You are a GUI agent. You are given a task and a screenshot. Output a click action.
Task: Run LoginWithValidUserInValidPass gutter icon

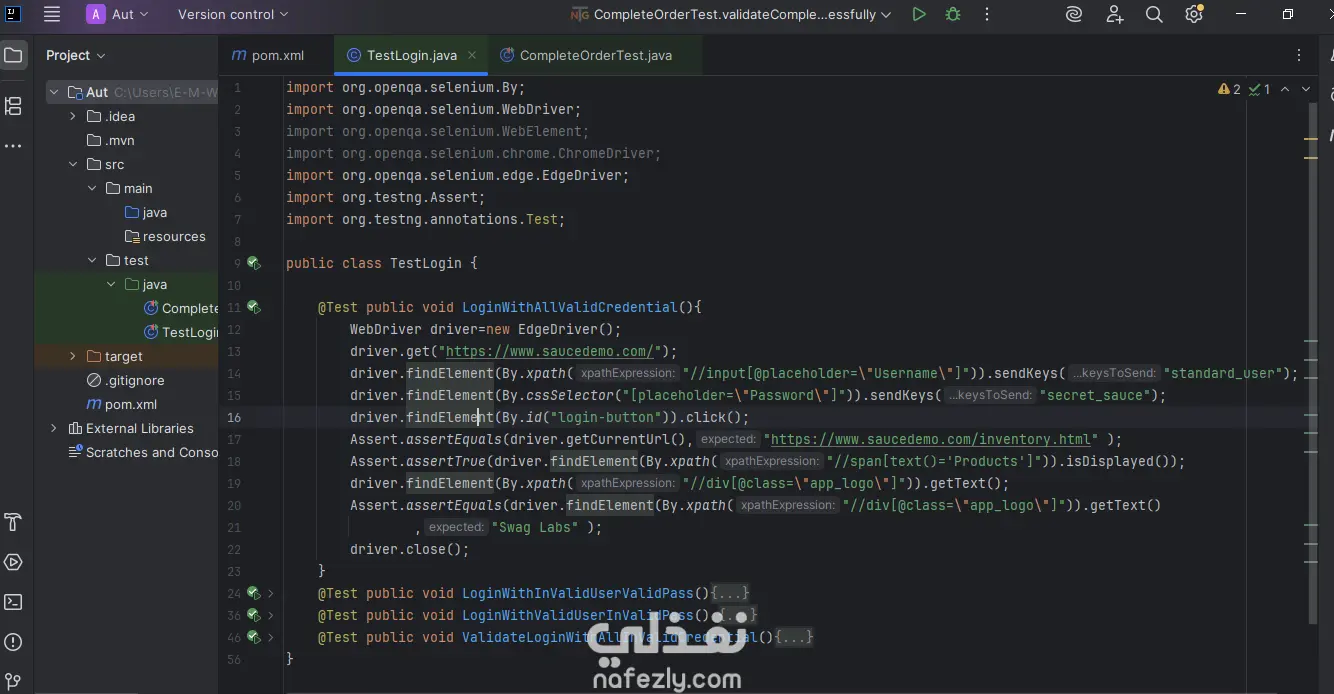coord(254,615)
